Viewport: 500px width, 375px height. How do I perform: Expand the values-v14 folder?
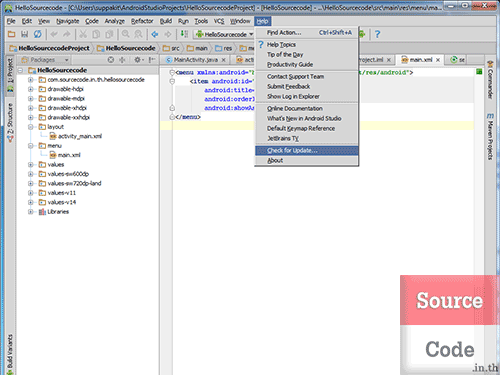tap(31, 202)
